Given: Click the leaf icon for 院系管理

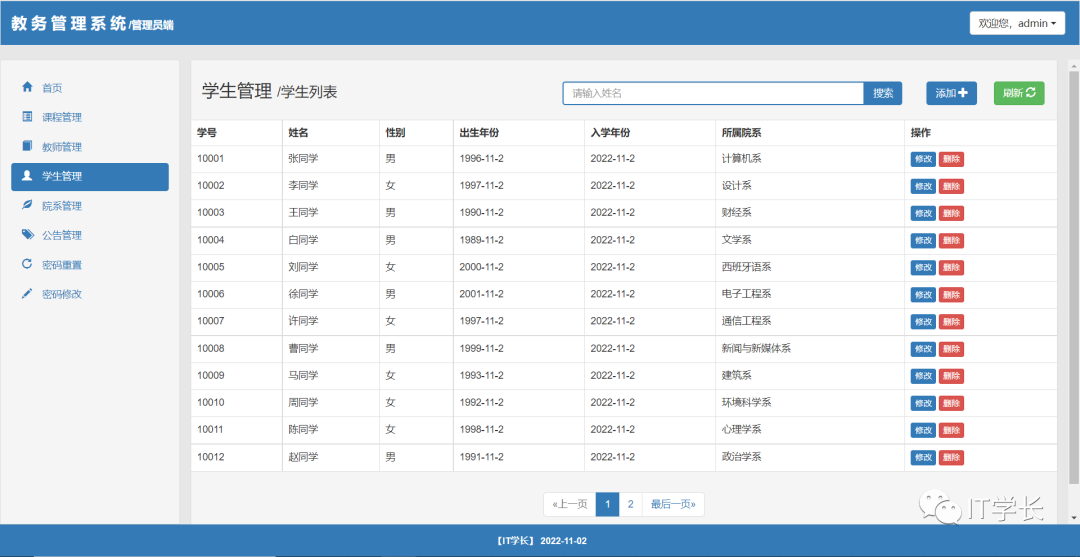Looking at the screenshot, I should click(28, 205).
